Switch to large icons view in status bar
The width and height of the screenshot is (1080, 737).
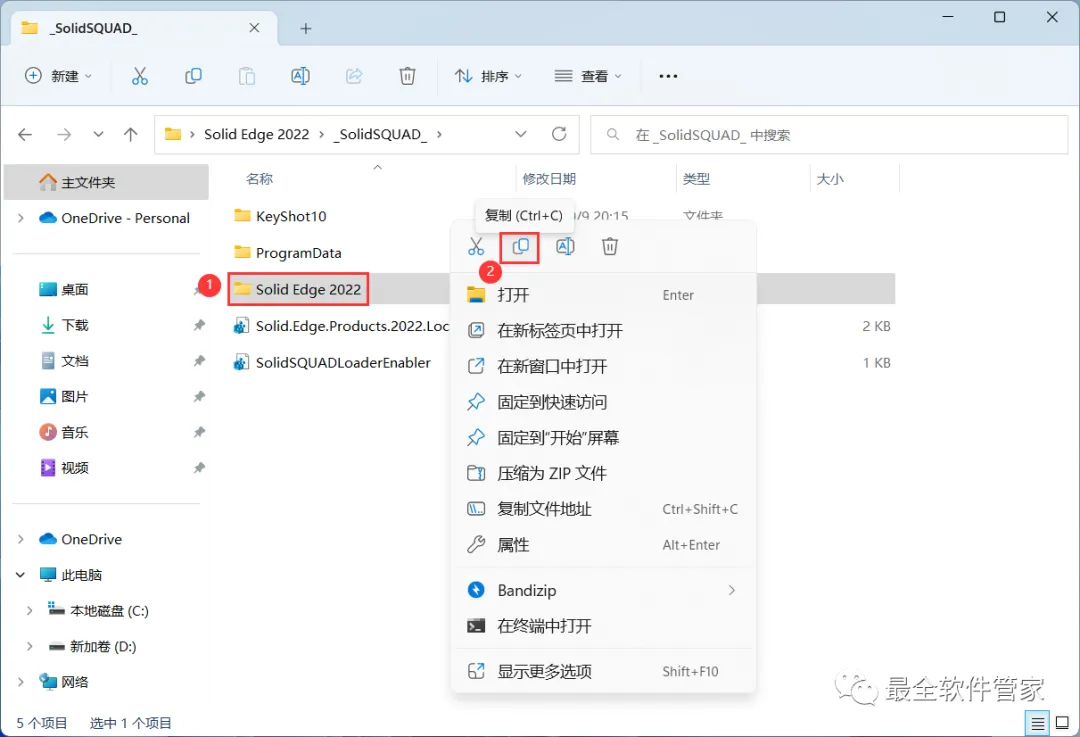pyautogui.click(x=1062, y=723)
